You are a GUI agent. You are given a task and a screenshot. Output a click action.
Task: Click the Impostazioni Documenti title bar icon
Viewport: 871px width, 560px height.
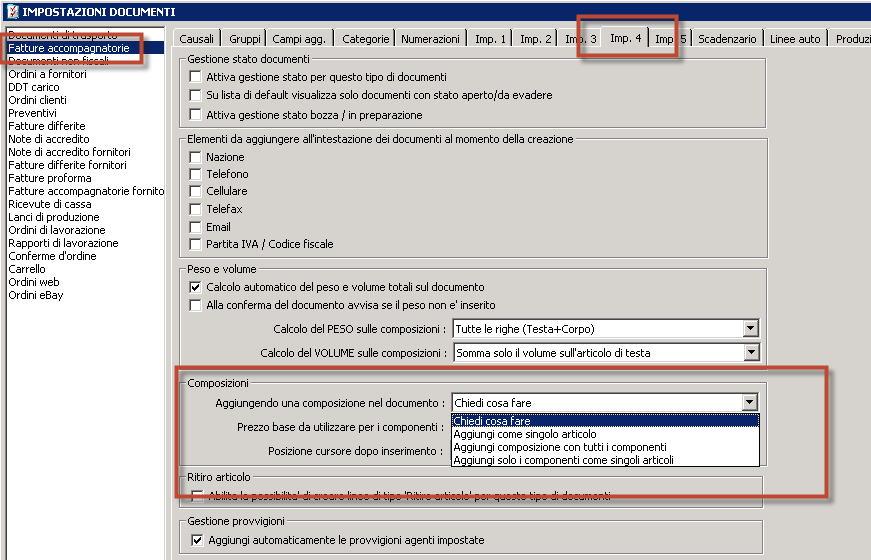[12, 11]
